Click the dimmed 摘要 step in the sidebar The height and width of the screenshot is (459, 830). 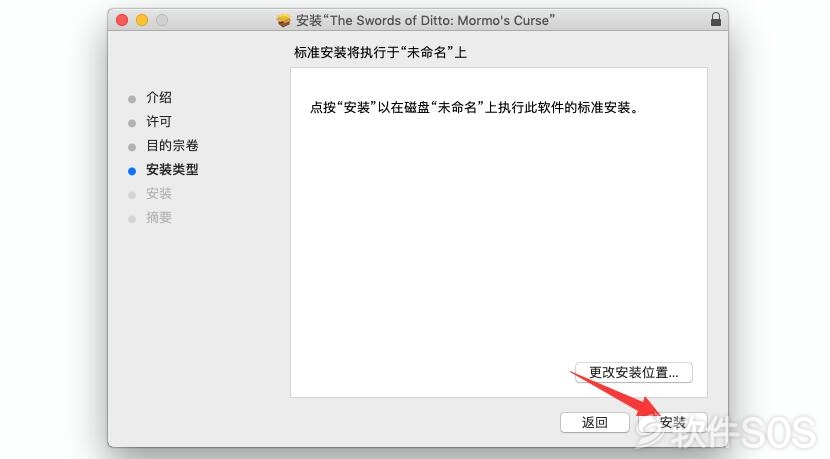click(x=159, y=218)
